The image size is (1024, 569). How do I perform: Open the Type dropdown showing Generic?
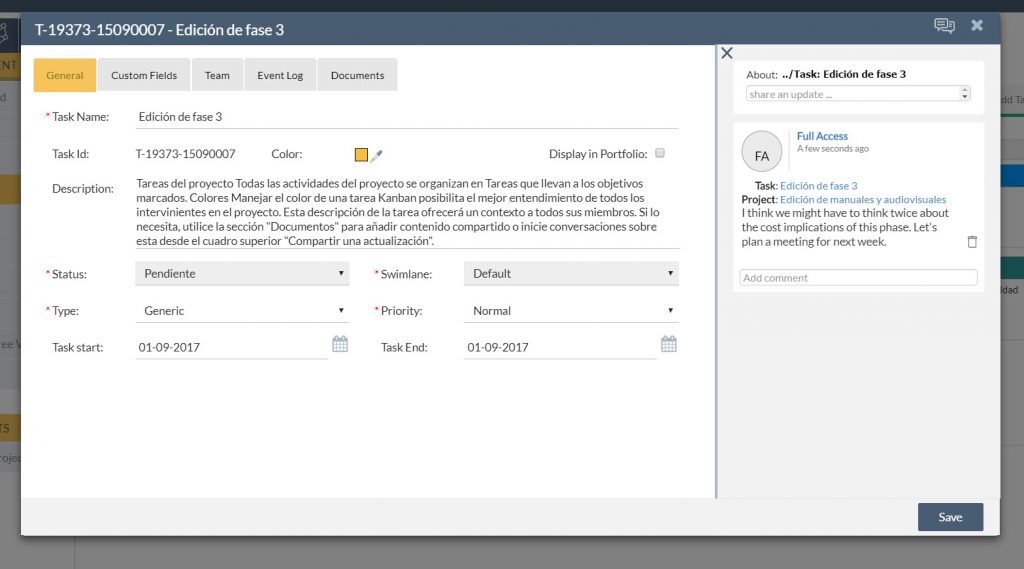pyautogui.click(x=242, y=311)
